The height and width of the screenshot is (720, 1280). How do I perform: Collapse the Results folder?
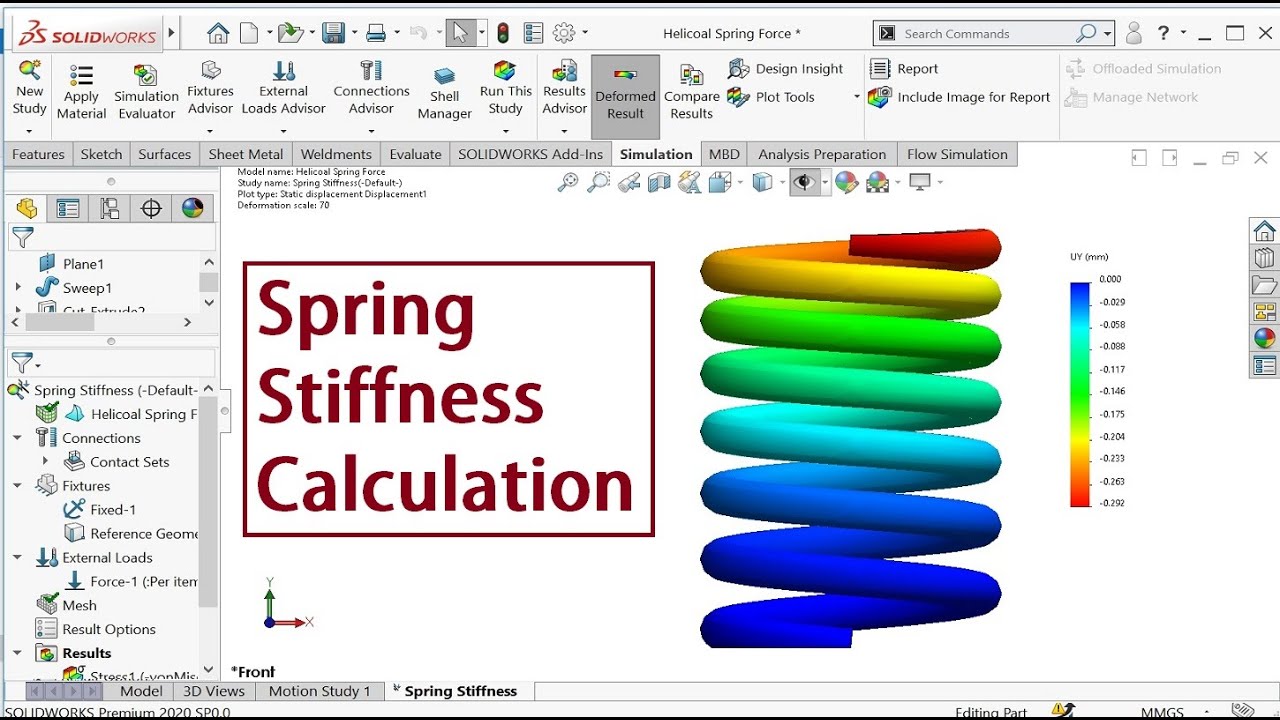click(x=17, y=653)
